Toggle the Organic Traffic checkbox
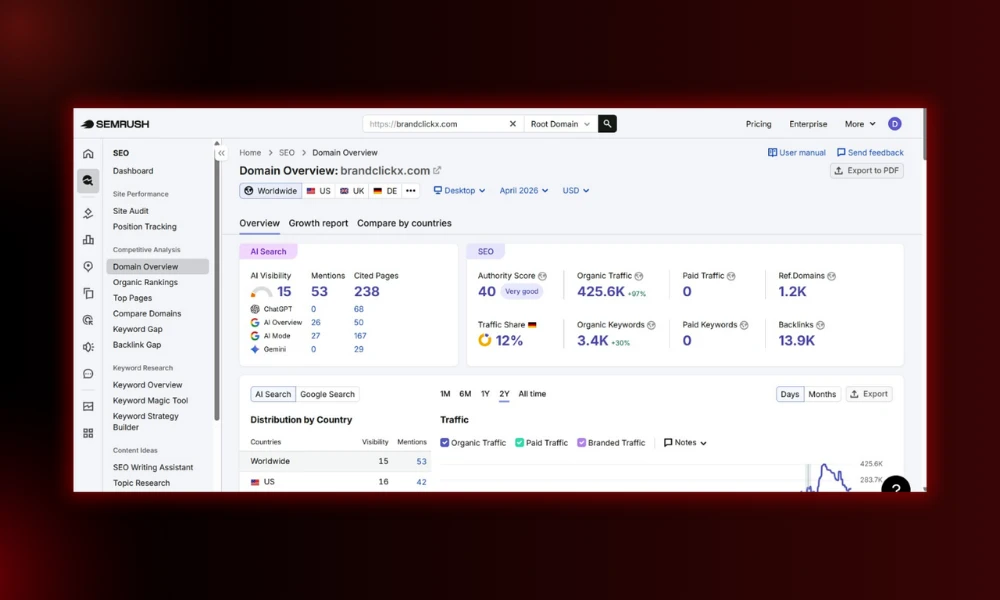 445,443
